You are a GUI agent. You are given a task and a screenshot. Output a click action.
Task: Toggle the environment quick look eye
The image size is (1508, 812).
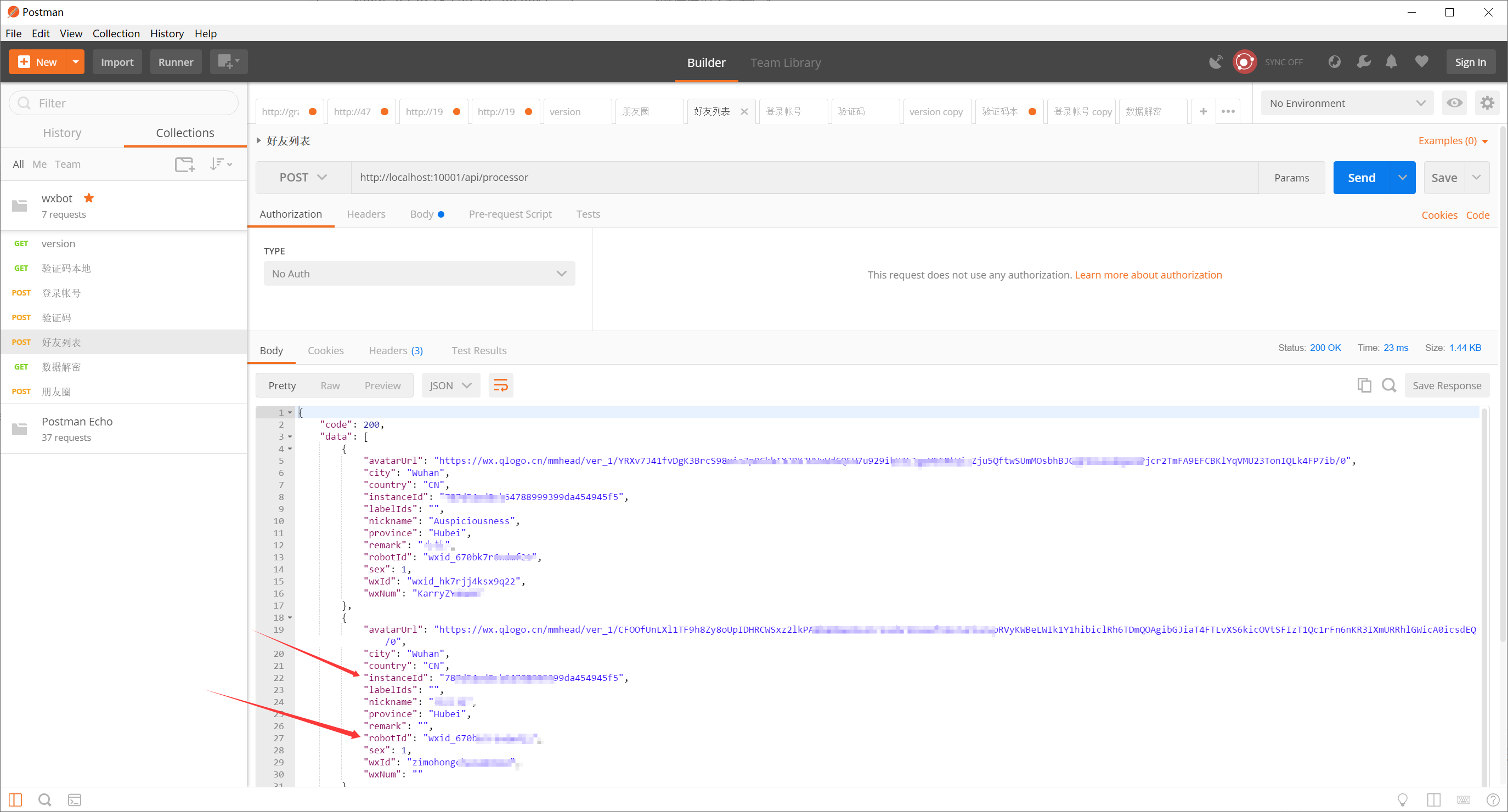pyautogui.click(x=1454, y=104)
